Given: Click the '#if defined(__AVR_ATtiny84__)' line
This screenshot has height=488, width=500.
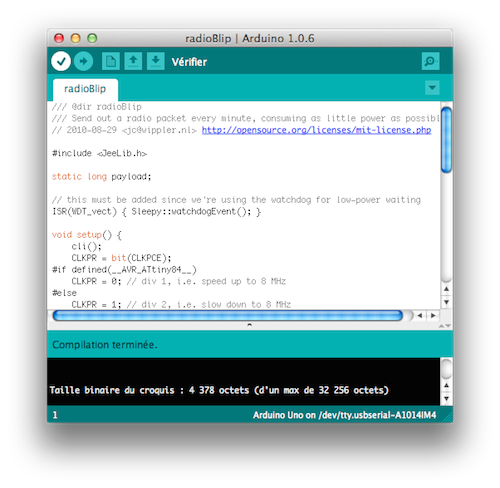Looking at the screenshot, I should click(124, 270).
